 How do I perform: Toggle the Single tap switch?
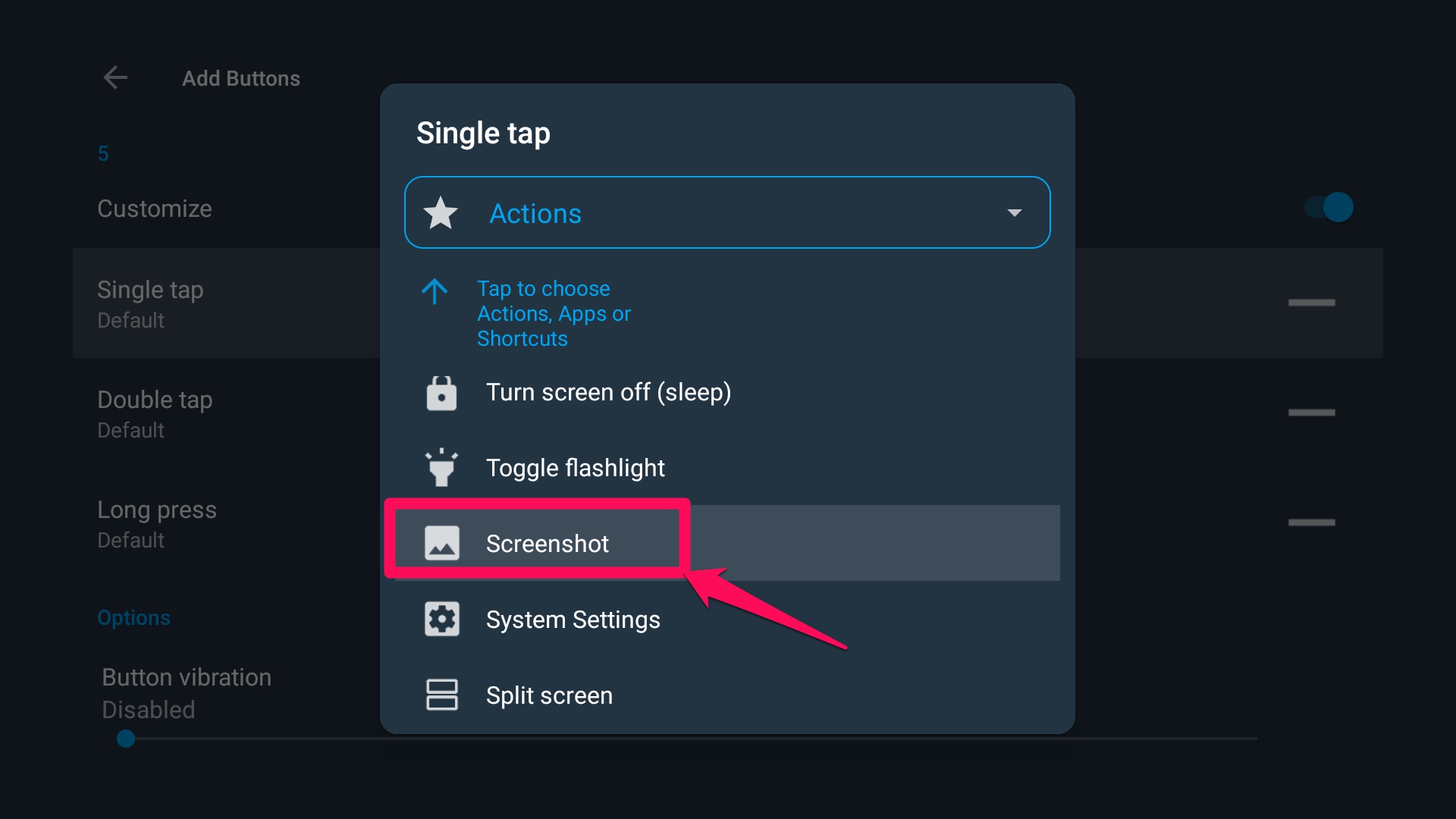click(x=1312, y=303)
